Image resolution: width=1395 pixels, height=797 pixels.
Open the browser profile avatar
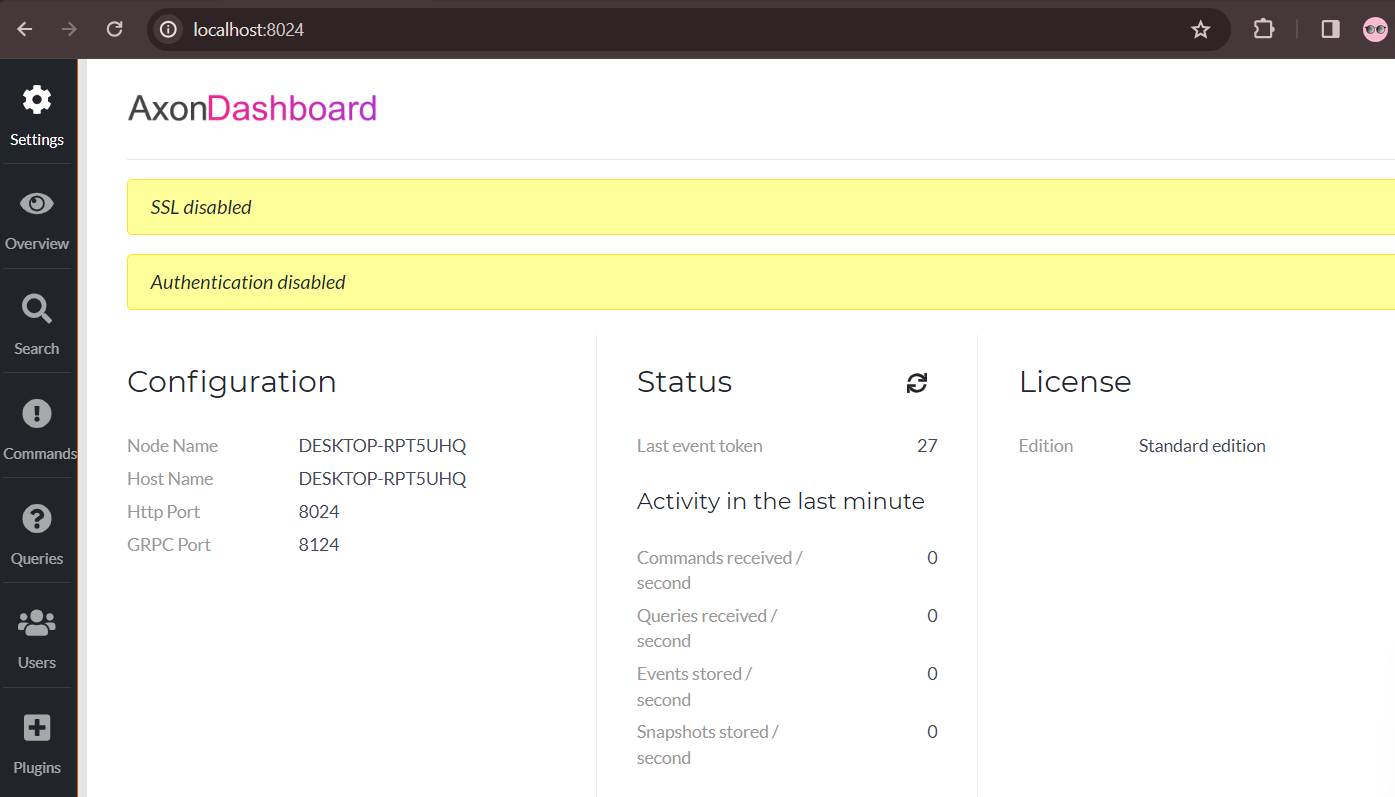(1375, 29)
